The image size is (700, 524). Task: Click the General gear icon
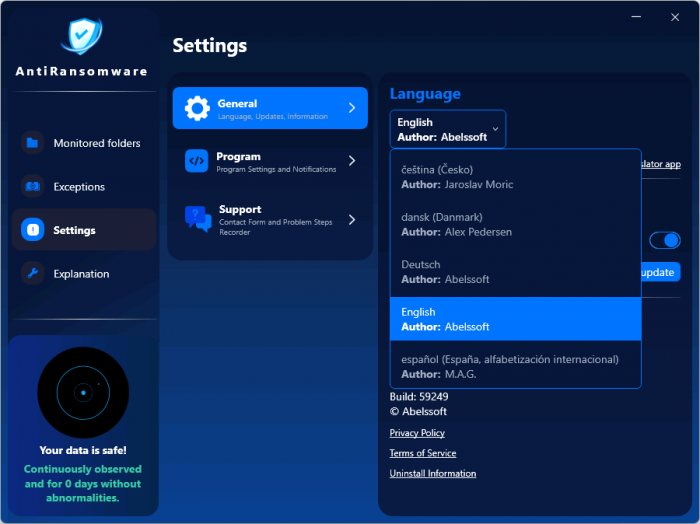point(198,108)
